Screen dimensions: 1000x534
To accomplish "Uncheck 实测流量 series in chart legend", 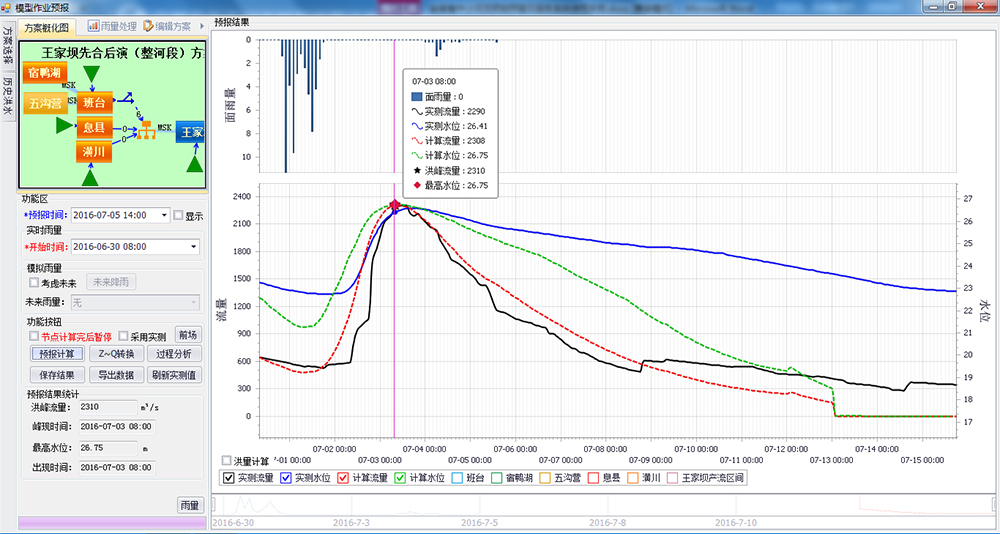I will [229, 478].
